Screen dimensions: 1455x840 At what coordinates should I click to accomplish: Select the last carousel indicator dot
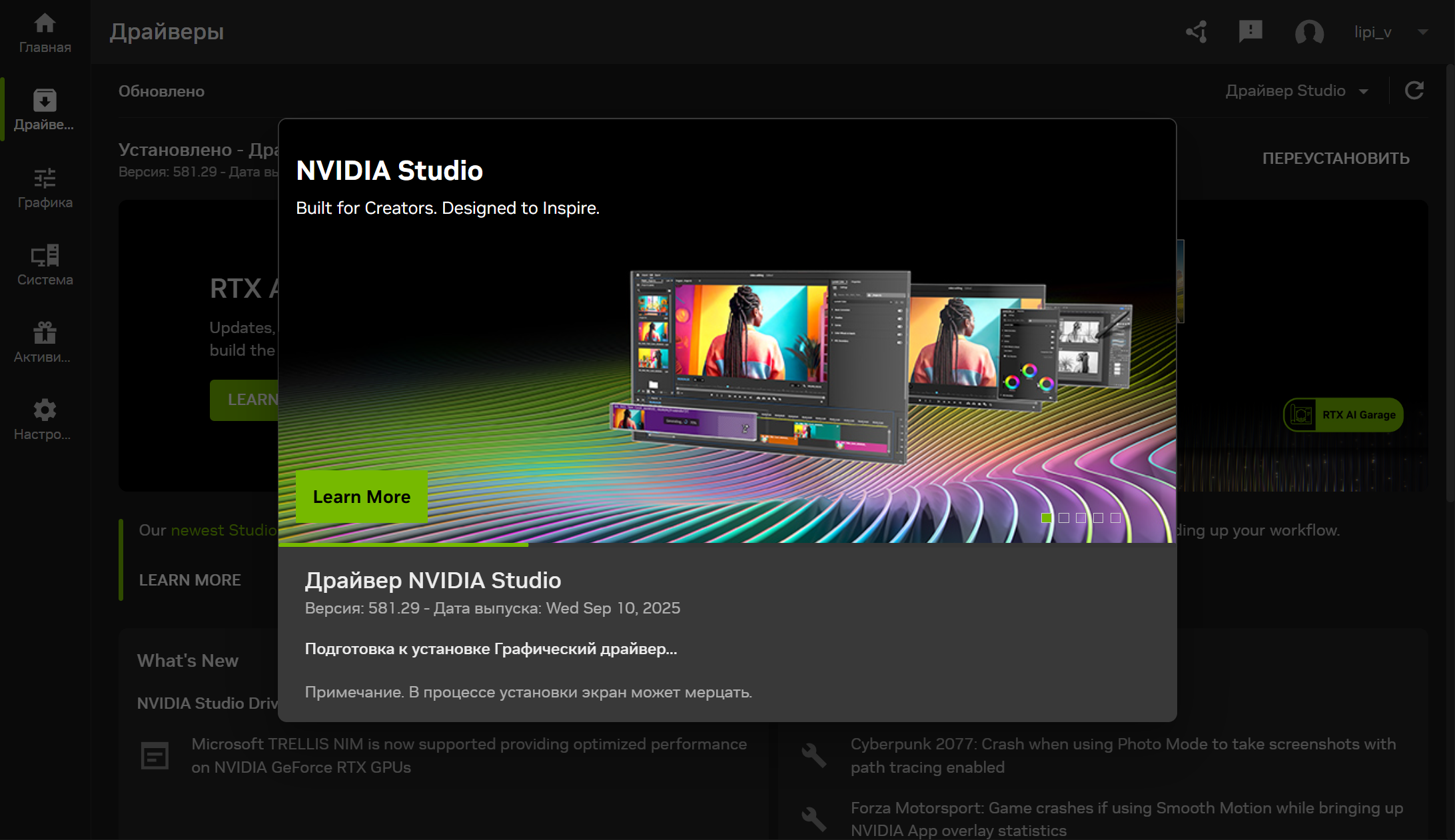coord(1115,518)
